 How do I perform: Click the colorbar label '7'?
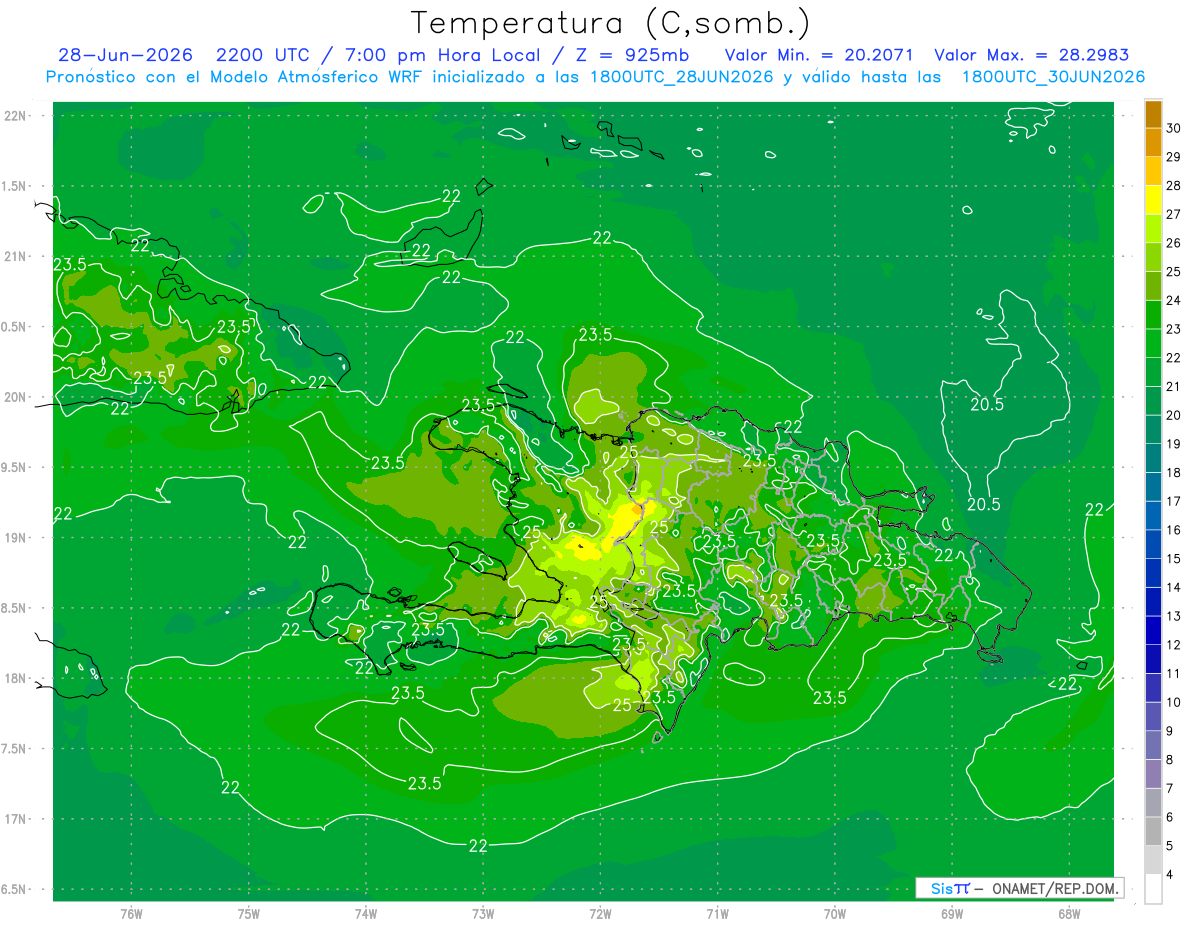coord(1172,789)
